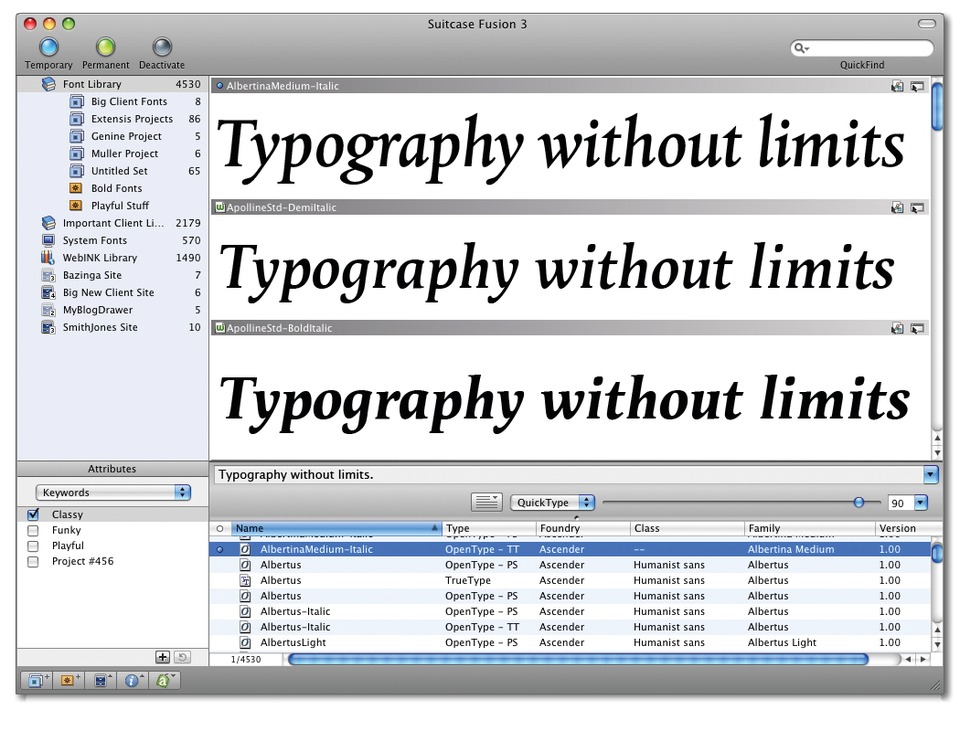Image resolution: width=960 pixels, height=731 pixels.
Task: Click the new set icon in bottom toolbar
Action: click(x=37, y=680)
